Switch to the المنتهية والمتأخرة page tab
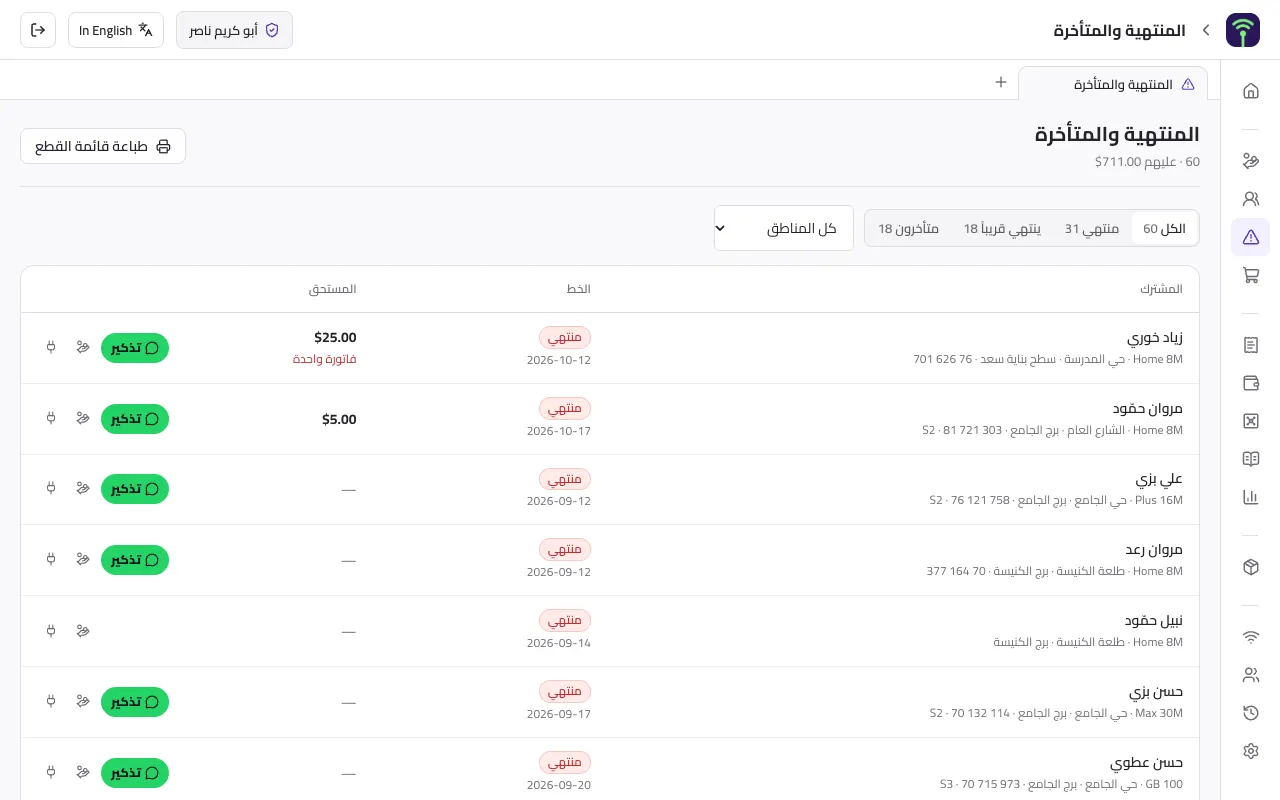 click(1113, 84)
